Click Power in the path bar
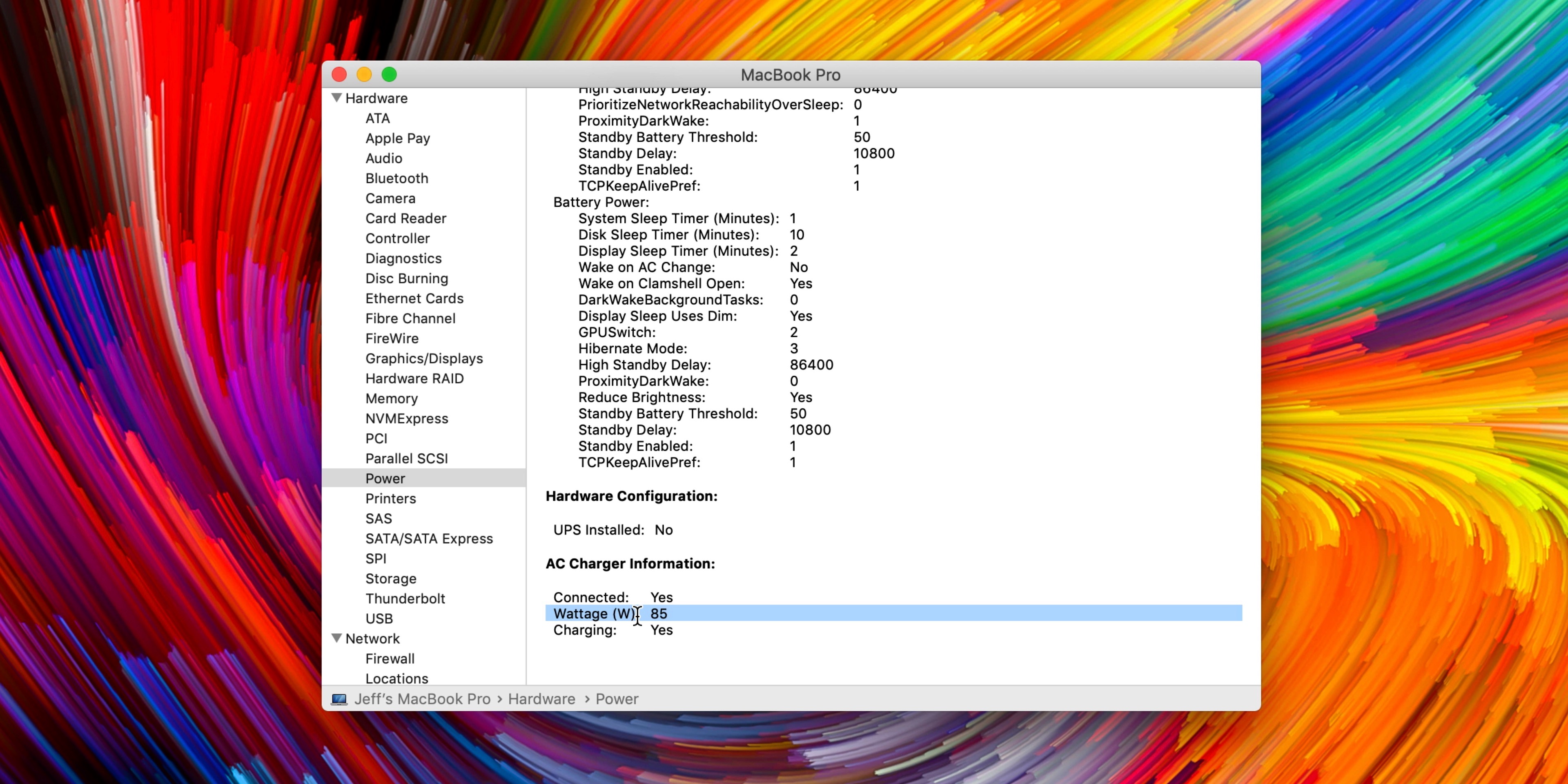The height and width of the screenshot is (784, 1568). point(617,699)
